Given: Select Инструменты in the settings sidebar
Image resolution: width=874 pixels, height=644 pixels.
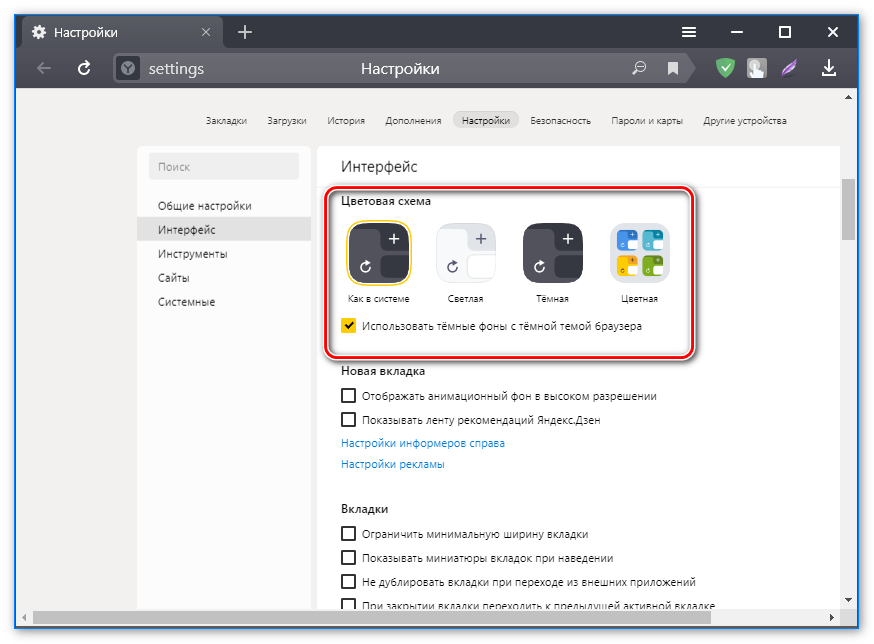Looking at the screenshot, I should 192,254.
